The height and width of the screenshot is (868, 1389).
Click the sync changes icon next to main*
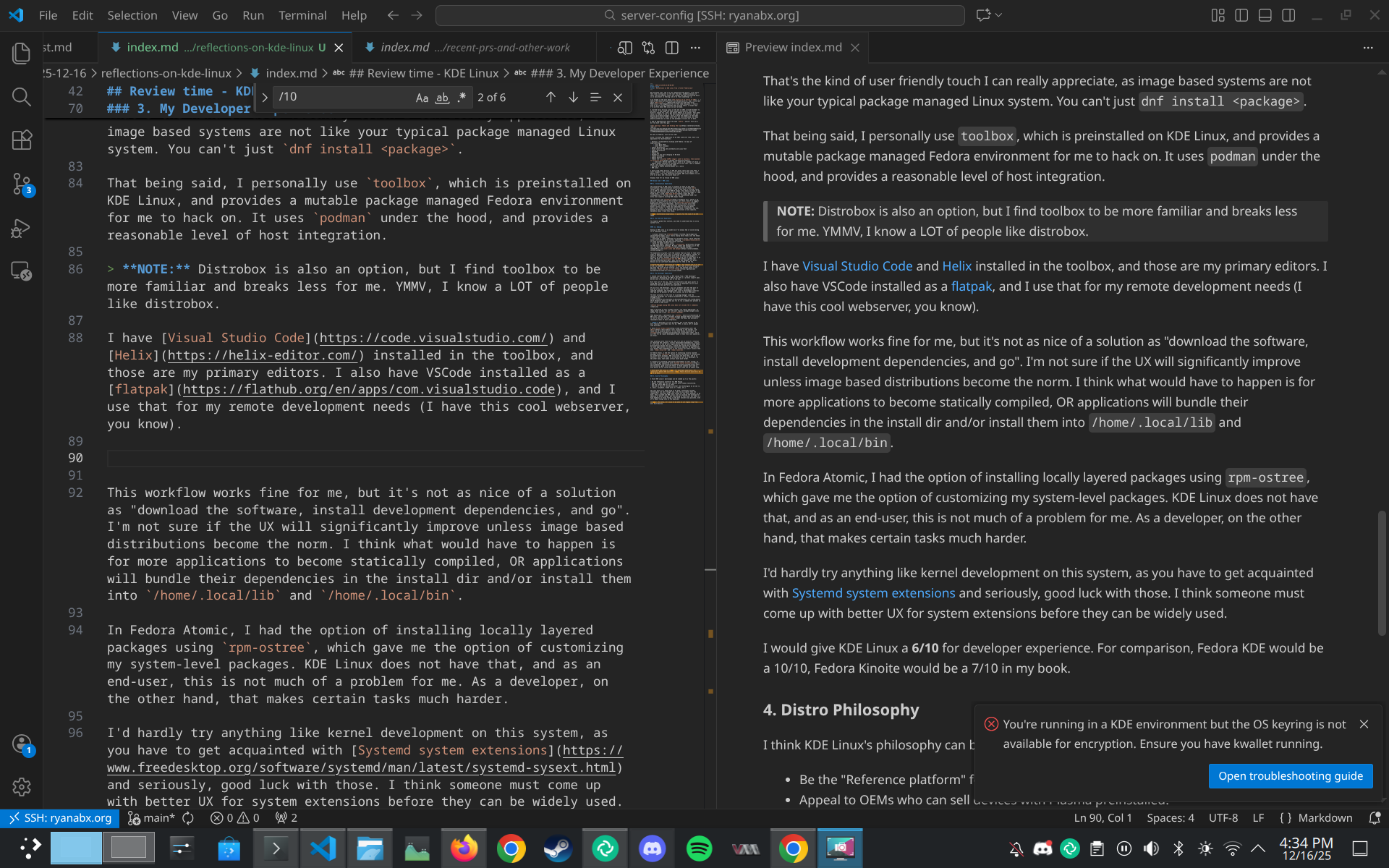click(x=188, y=818)
